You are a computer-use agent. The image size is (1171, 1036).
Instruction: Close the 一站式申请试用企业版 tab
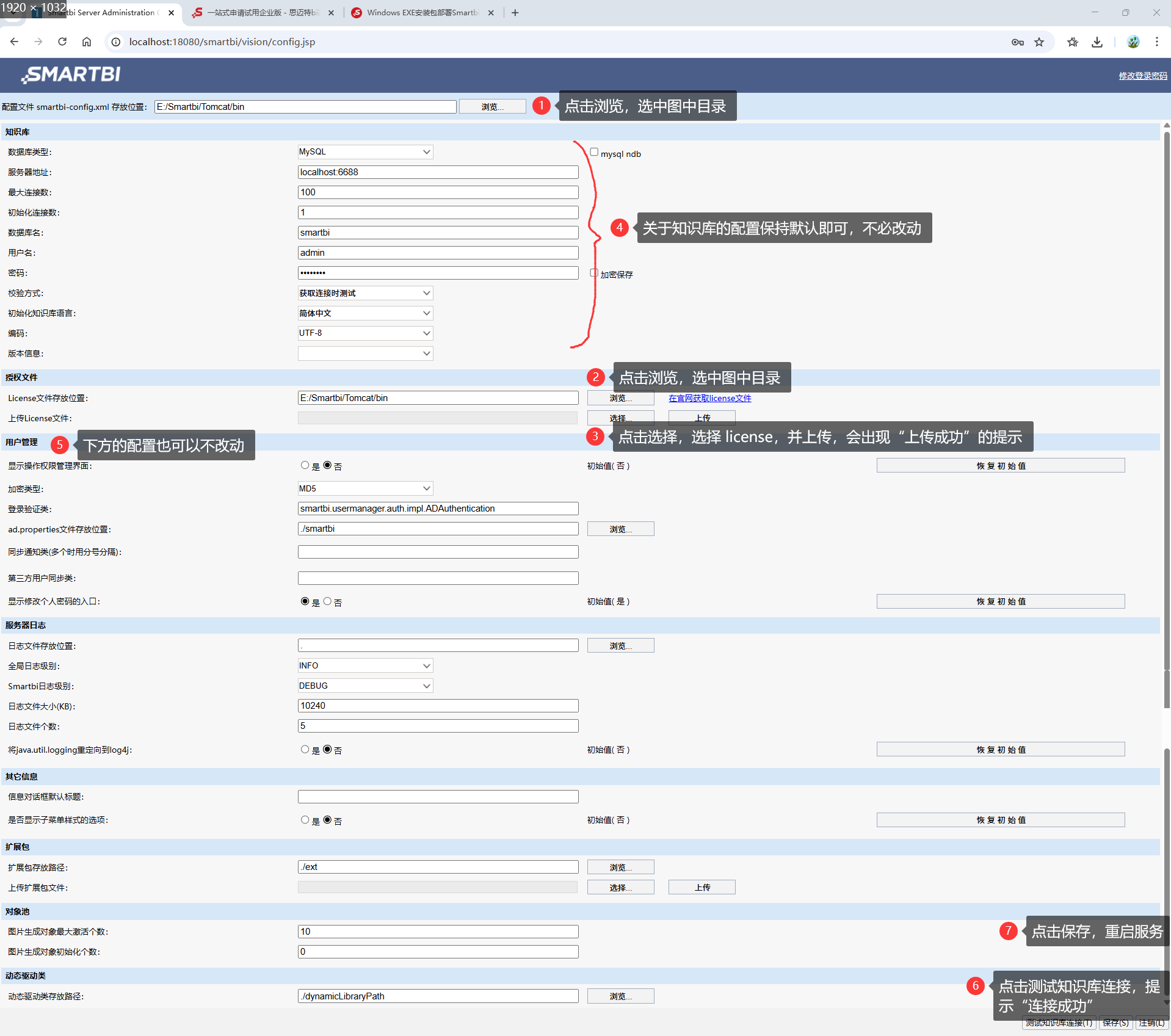tap(331, 12)
